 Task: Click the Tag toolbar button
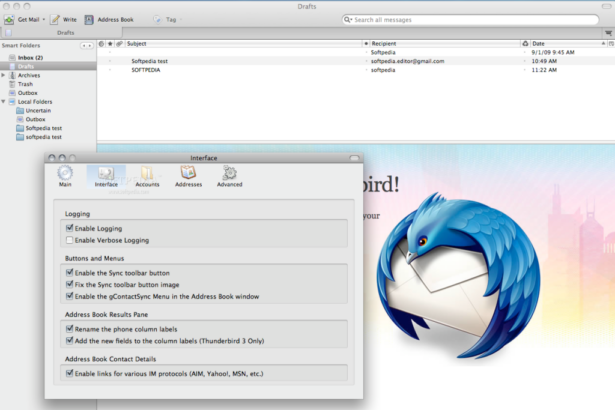click(x=158, y=19)
